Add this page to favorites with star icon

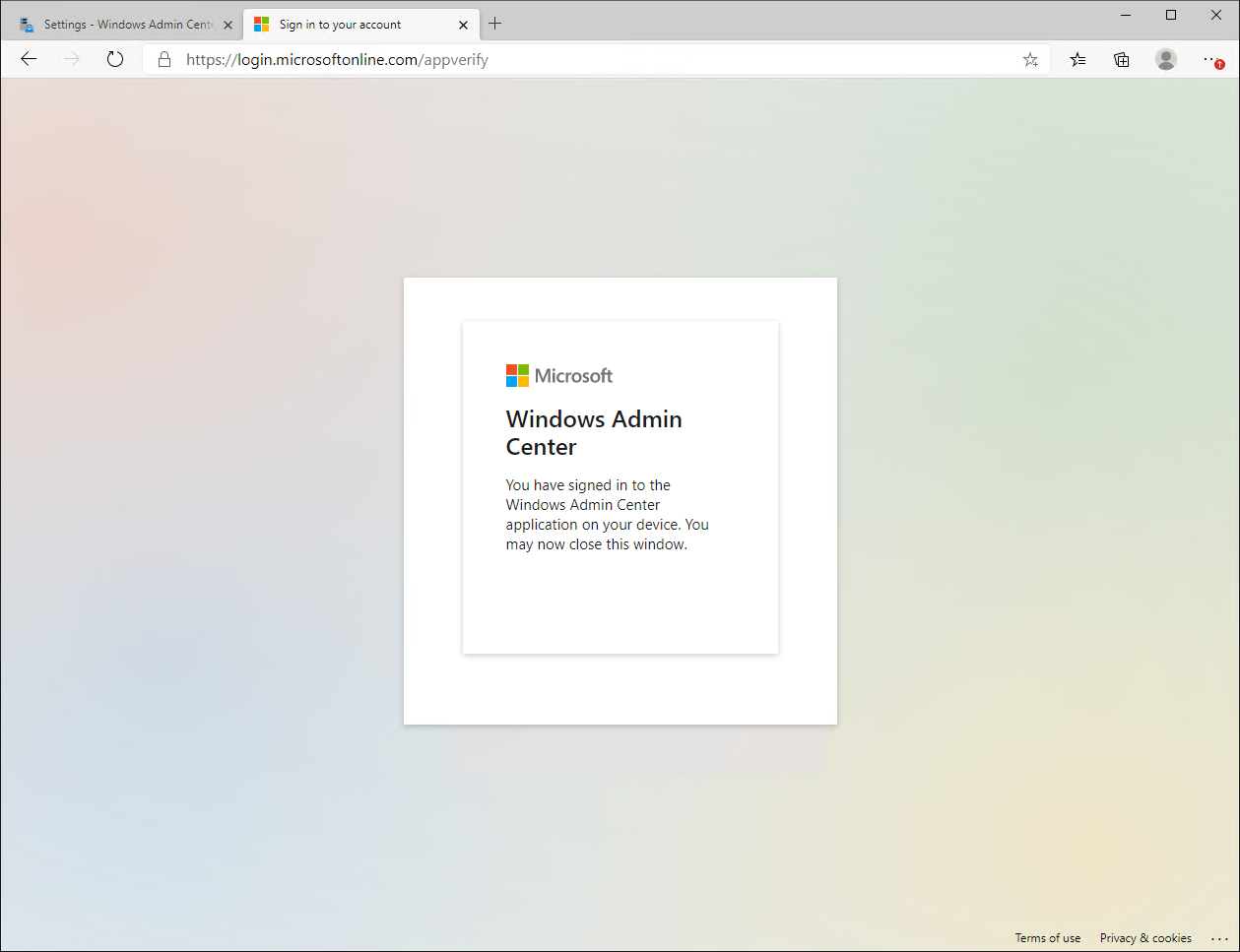click(x=1030, y=60)
